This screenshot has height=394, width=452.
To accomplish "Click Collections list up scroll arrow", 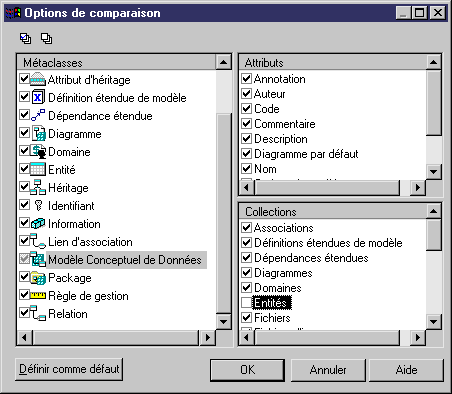I will [x=433, y=211].
